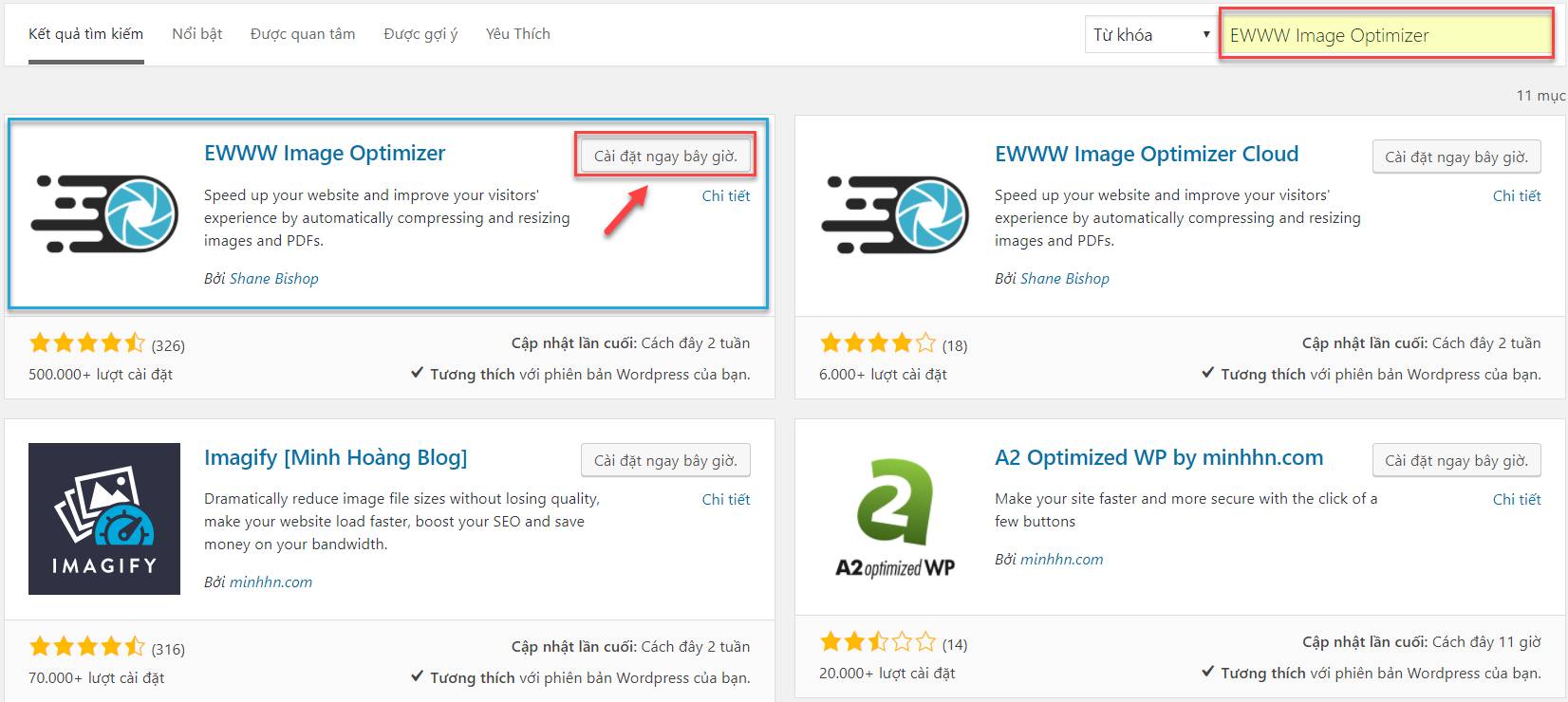Install A2 Optimized WP now
Screen dimensions: 1568x702
[x=1456, y=460]
